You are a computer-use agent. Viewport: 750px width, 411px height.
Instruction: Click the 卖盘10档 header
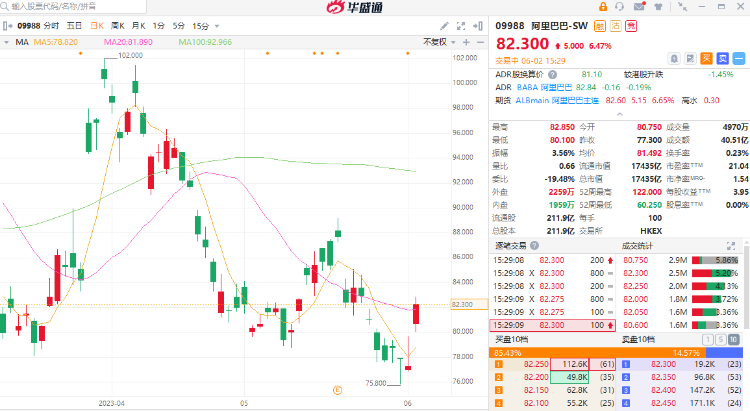coord(639,340)
